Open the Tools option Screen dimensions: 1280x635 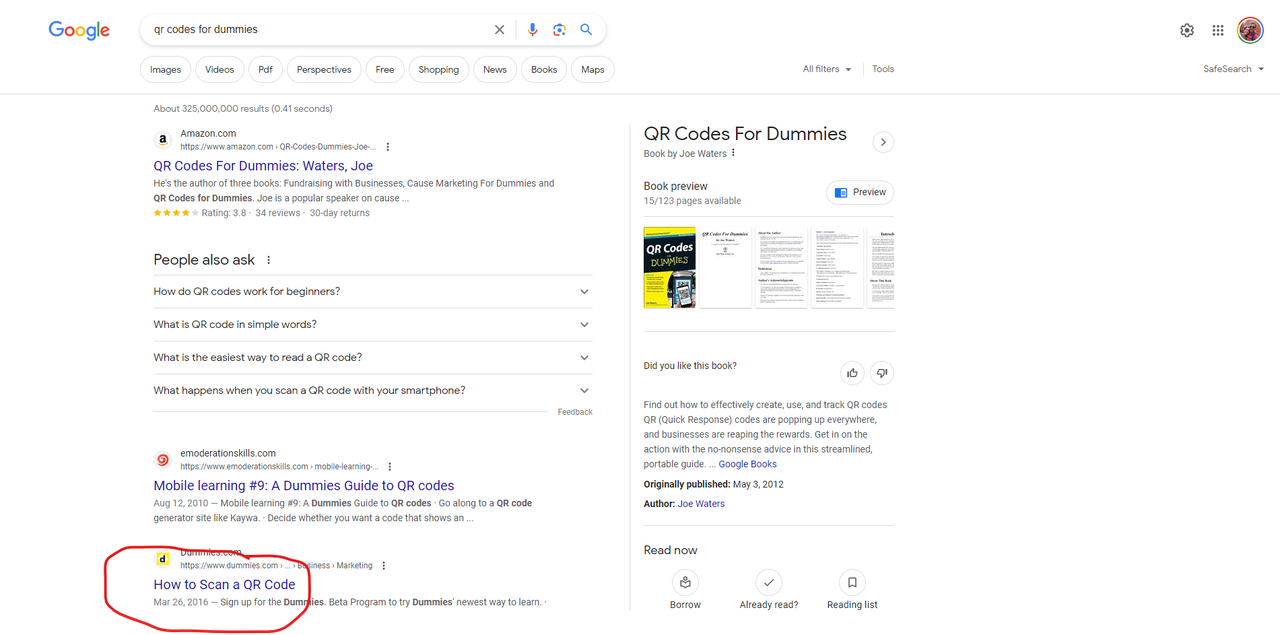pos(883,69)
